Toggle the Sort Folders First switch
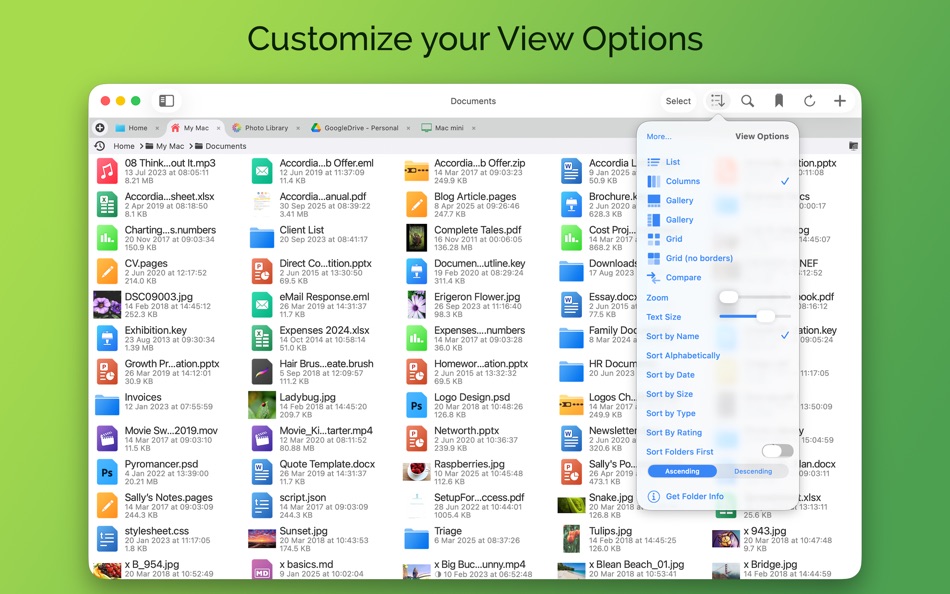Viewport: 950px width, 594px height. tap(778, 451)
